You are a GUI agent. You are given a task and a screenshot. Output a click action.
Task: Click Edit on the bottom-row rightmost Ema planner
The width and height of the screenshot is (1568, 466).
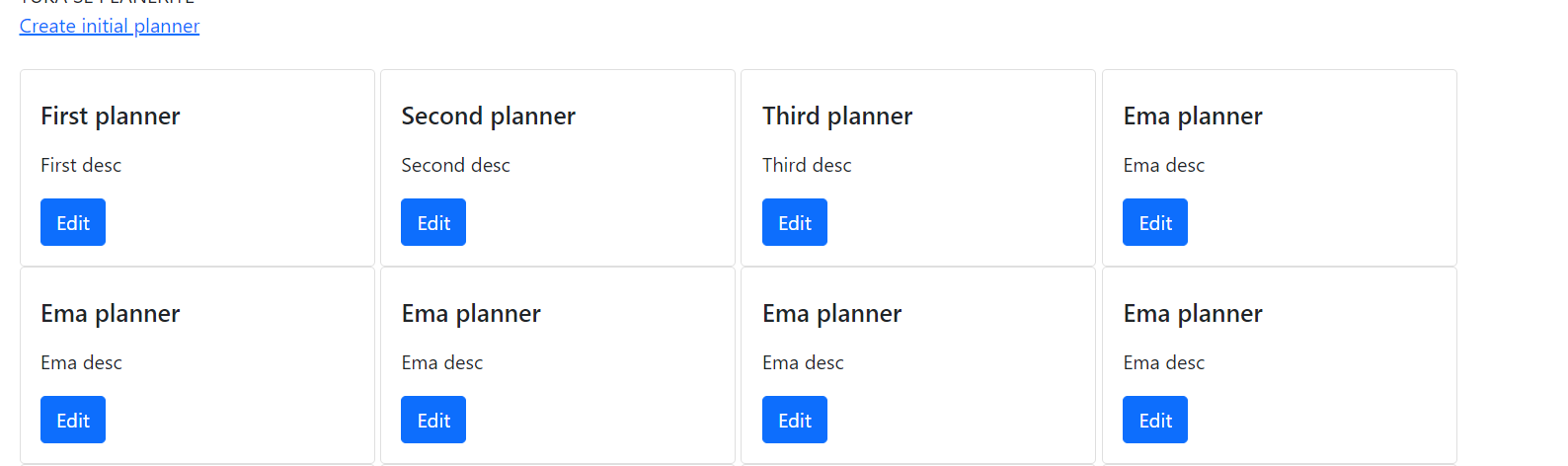pyautogui.click(x=1154, y=421)
